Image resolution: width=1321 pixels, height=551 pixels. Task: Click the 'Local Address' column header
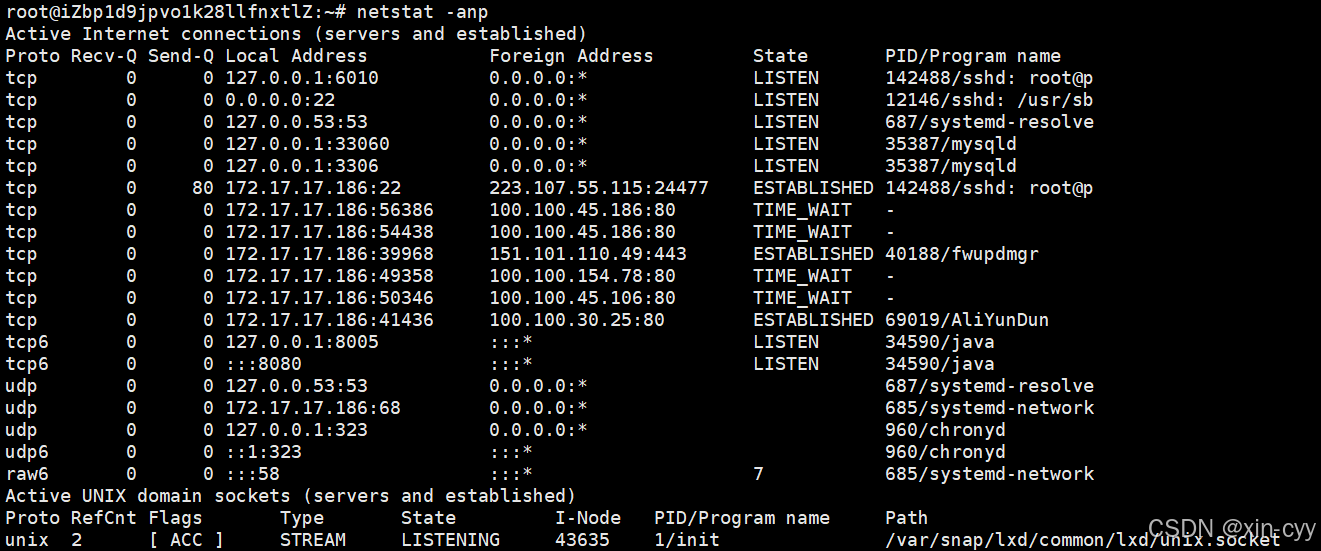pyautogui.click(x=296, y=56)
